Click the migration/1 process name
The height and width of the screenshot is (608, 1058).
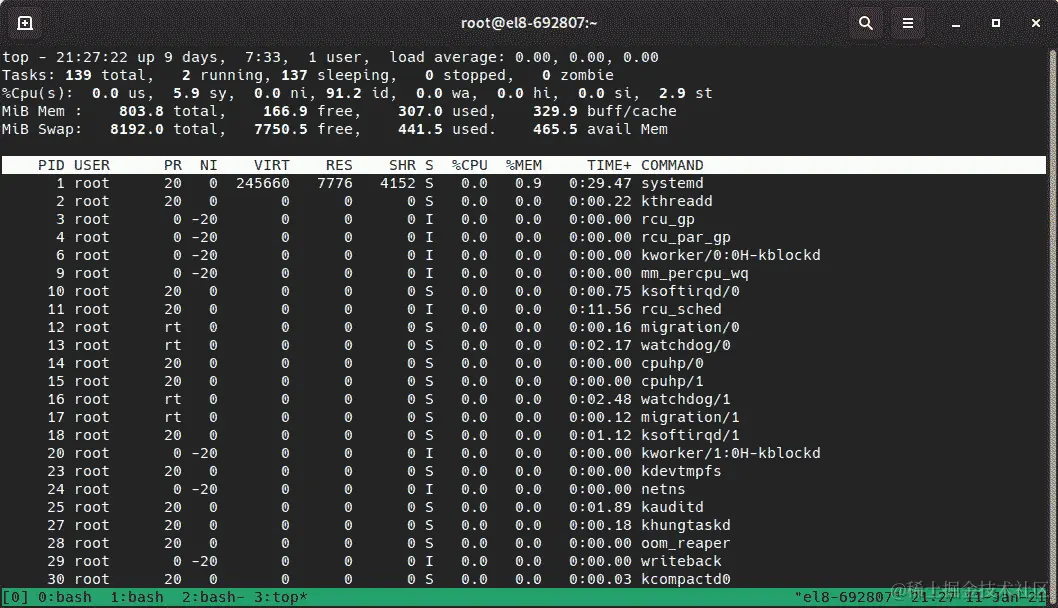690,417
